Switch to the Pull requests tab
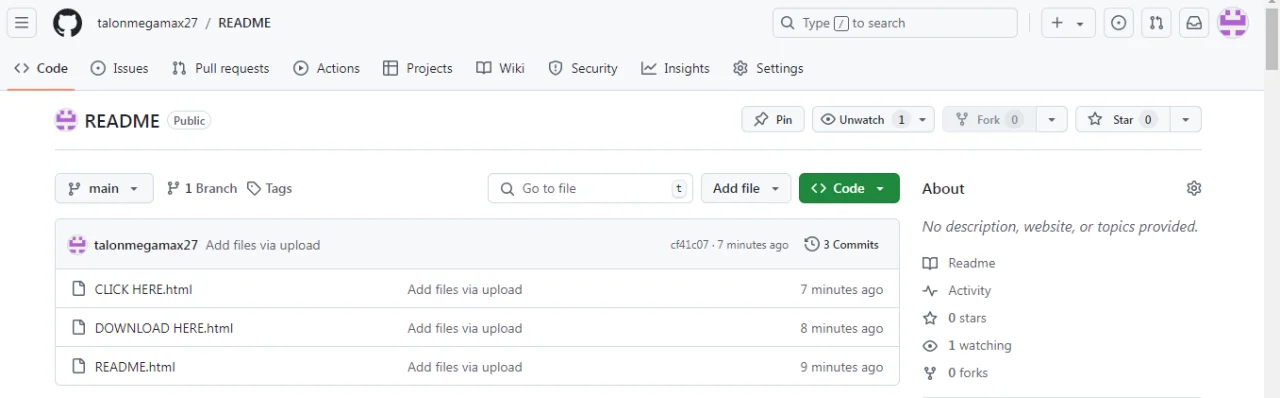This screenshot has width=1280, height=398. [220, 68]
